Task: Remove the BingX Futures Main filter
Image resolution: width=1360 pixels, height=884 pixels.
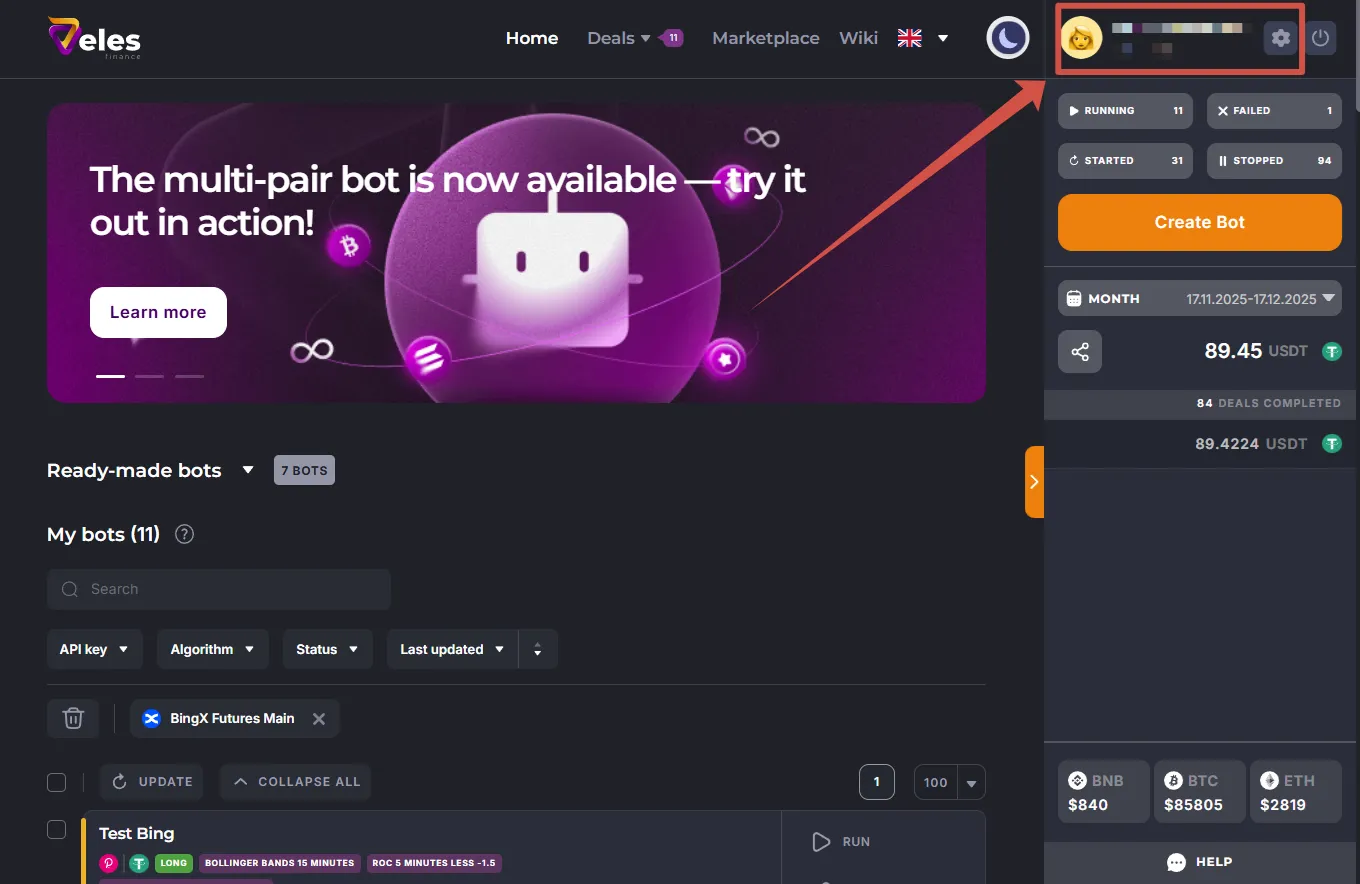Action: (319, 718)
